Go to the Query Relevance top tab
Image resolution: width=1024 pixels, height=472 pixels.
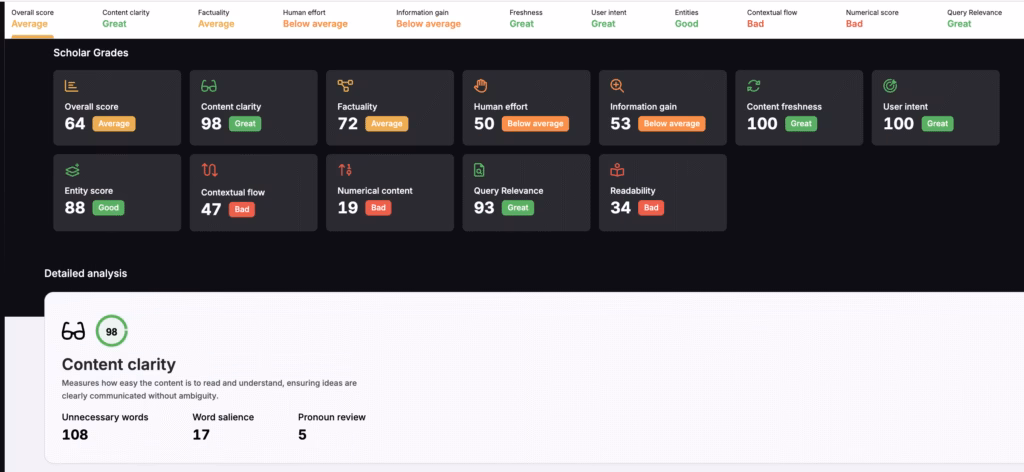pyautogui.click(x=974, y=18)
